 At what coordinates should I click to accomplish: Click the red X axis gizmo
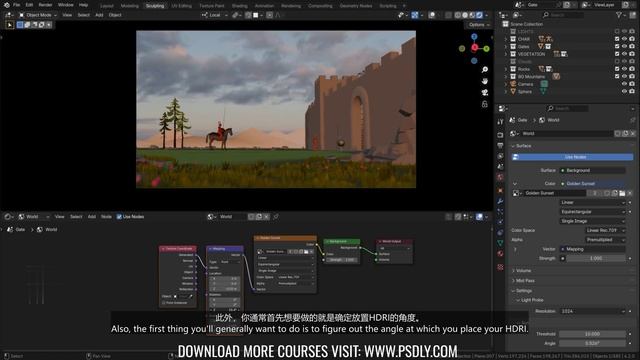[x=474, y=48]
